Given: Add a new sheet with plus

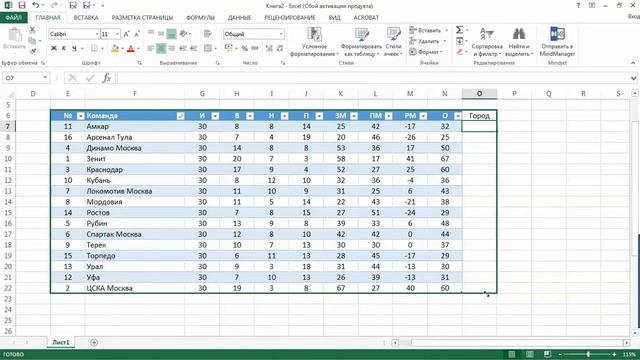Looking at the screenshot, I should tap(94, 342).
